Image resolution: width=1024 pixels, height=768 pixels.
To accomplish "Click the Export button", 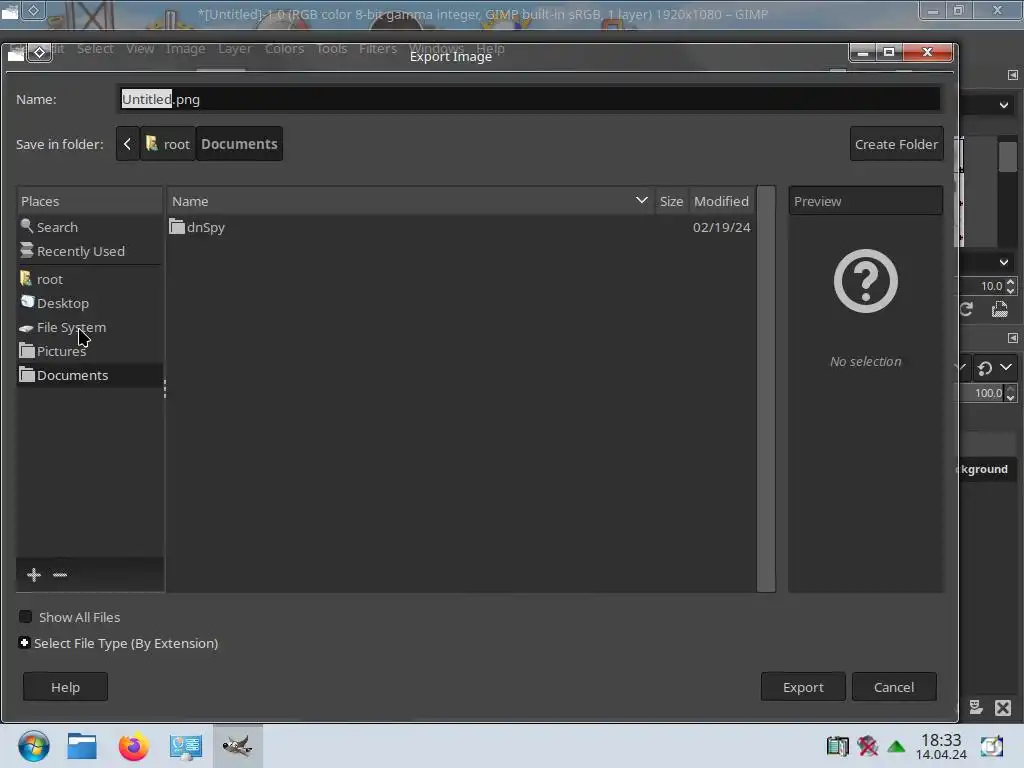I will coord(803,687).
